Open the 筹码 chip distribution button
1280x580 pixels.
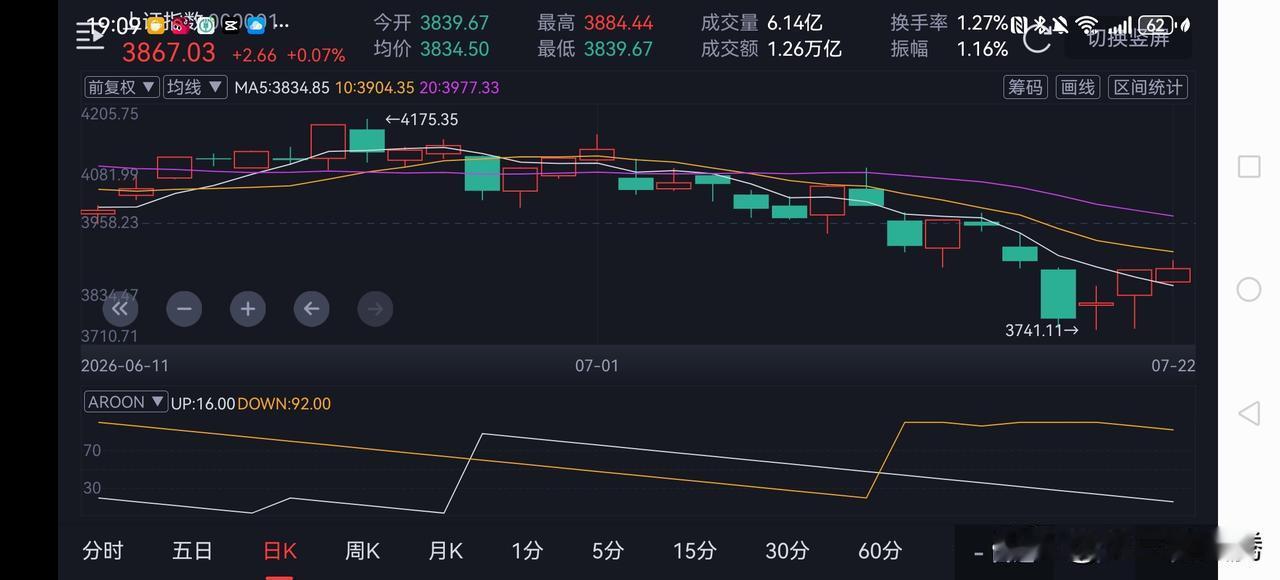click(x=1025, y=87)
